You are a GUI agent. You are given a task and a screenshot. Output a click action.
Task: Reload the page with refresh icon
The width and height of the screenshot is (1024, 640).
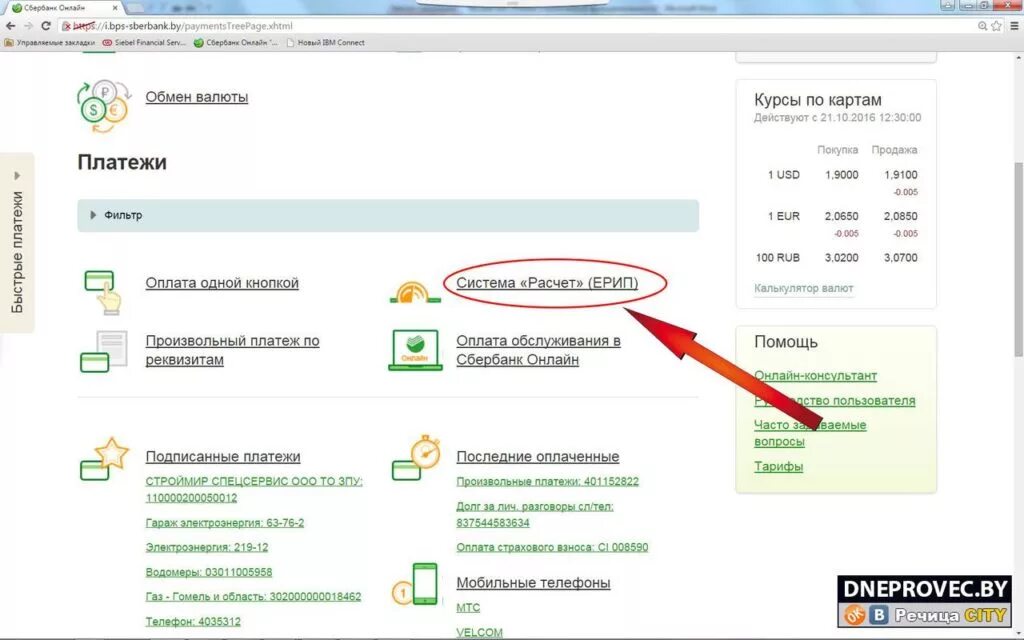point(46,26)
